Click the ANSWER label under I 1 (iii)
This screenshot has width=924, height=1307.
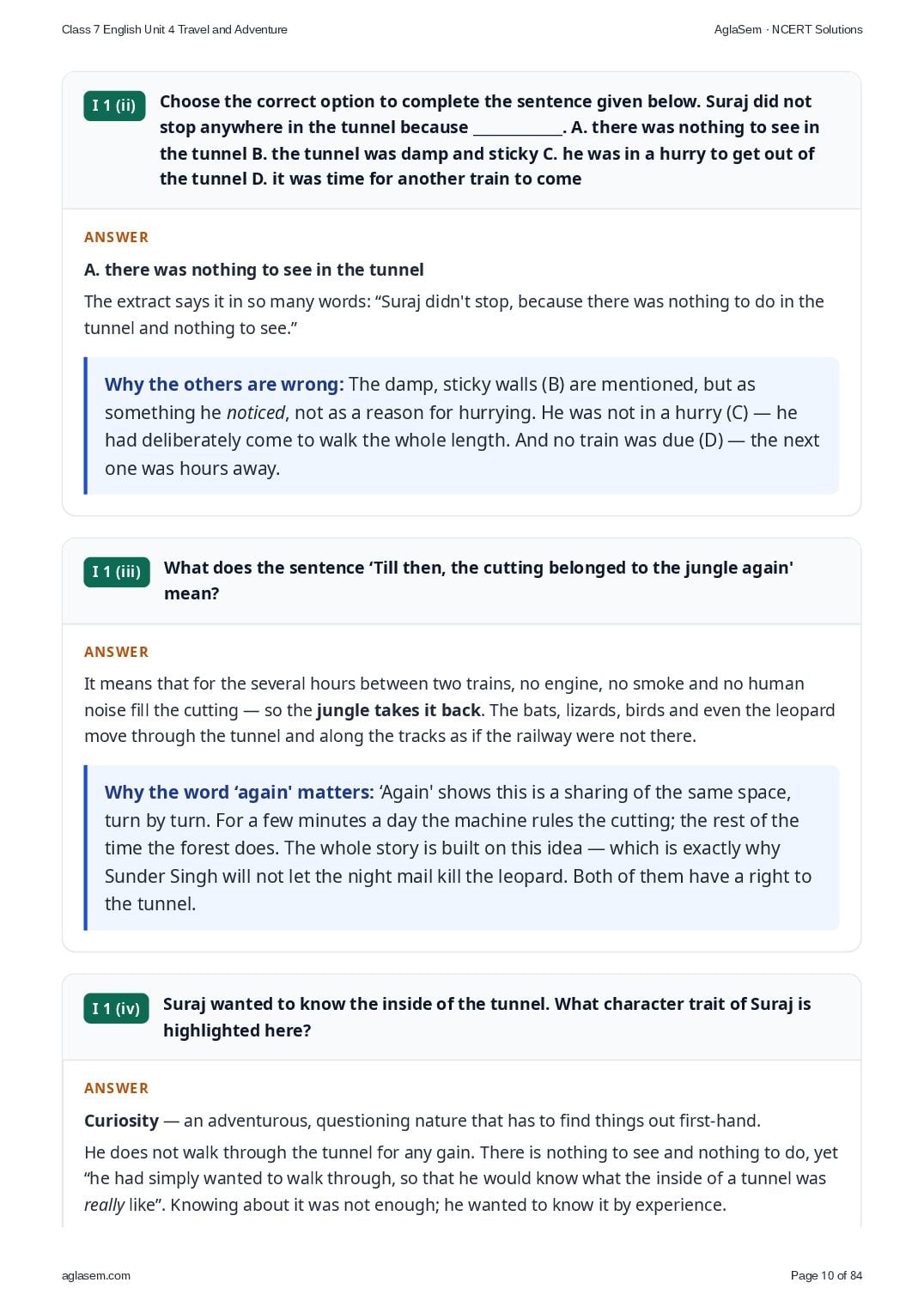tap(116, 652)
